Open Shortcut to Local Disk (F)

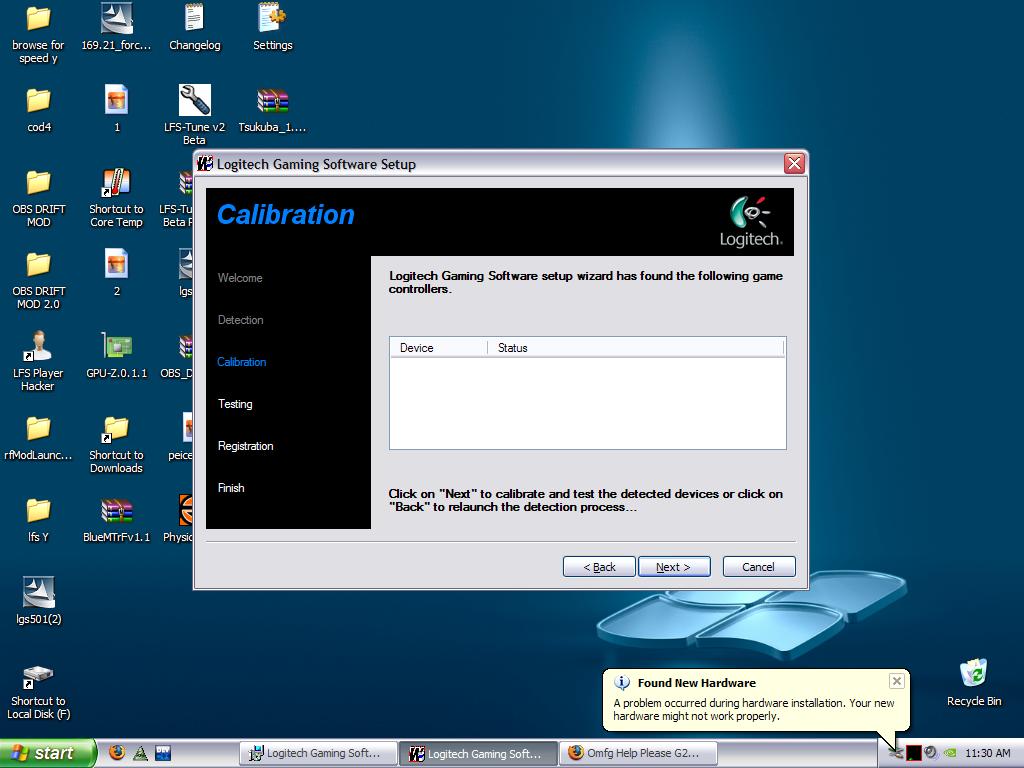39,692
